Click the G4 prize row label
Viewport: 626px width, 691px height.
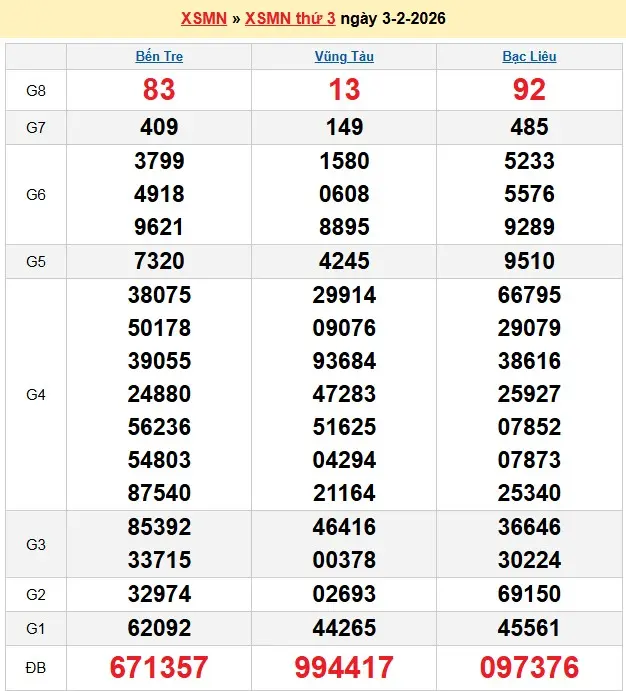tap(36, 394)
